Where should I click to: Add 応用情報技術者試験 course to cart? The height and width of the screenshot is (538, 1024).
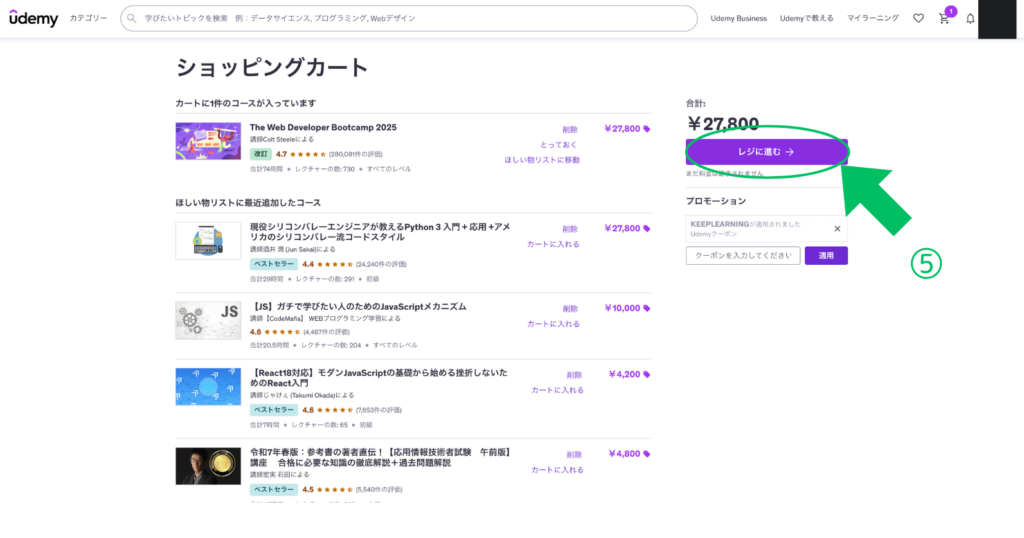(x=557, y=470)
